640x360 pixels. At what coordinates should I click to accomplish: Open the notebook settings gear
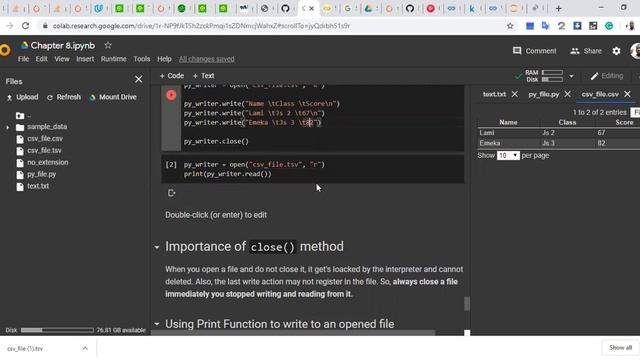click(x=616, y=51)
